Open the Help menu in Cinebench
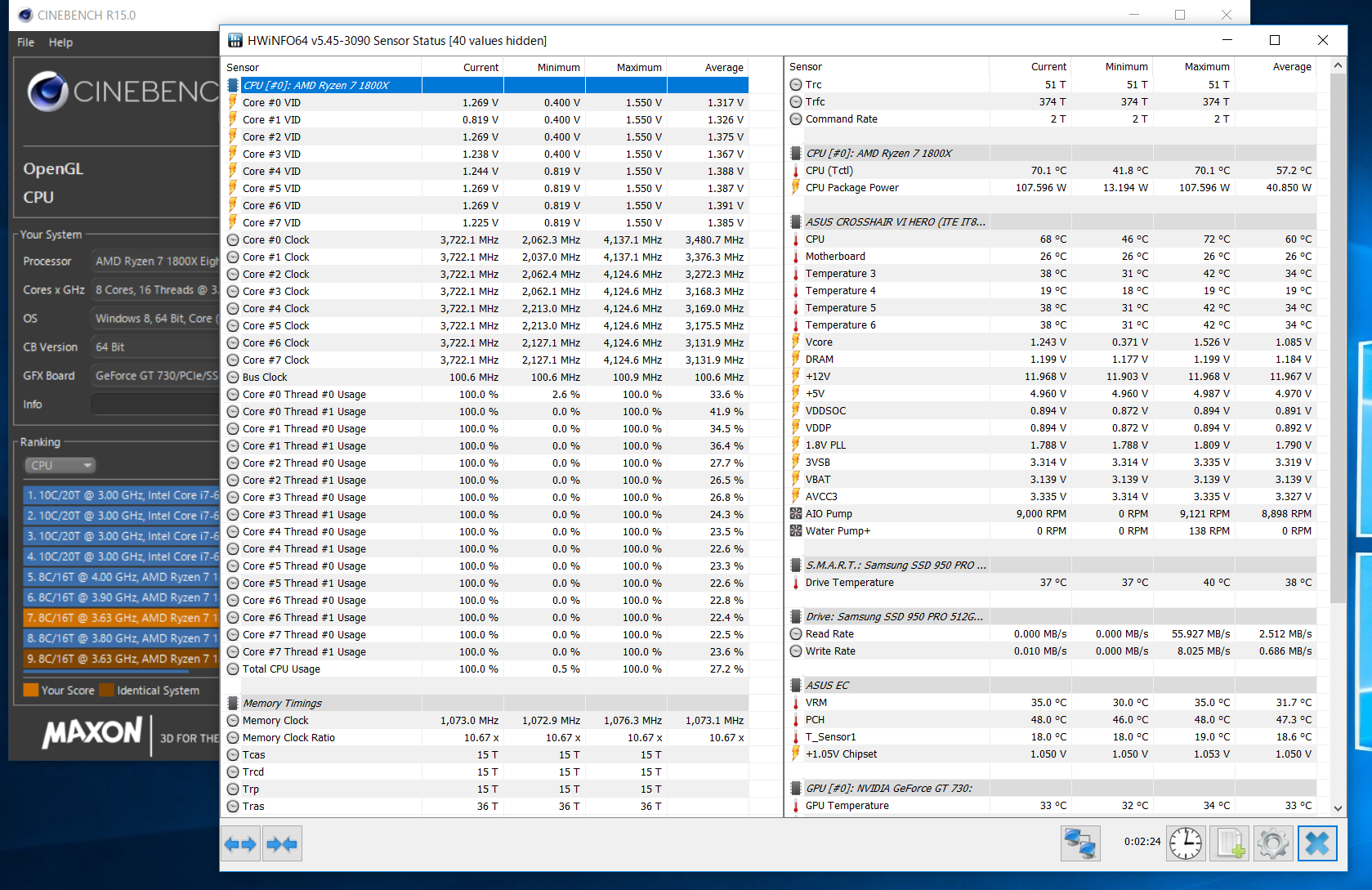This screenshot has height=890, width=1372. pos(60,42)
